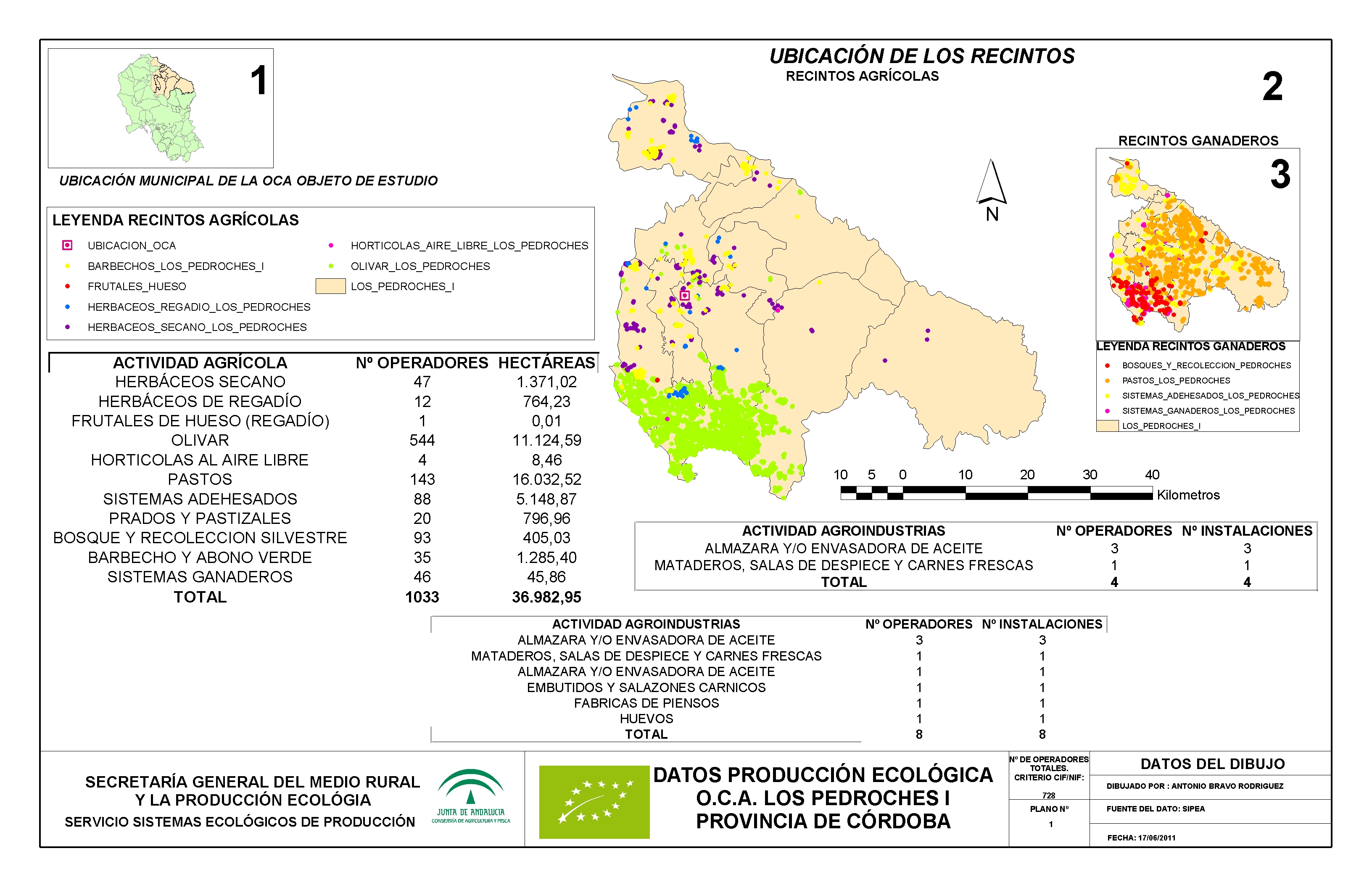
Task: Click the OCA location marker on the map
Action: coord(685,295)
